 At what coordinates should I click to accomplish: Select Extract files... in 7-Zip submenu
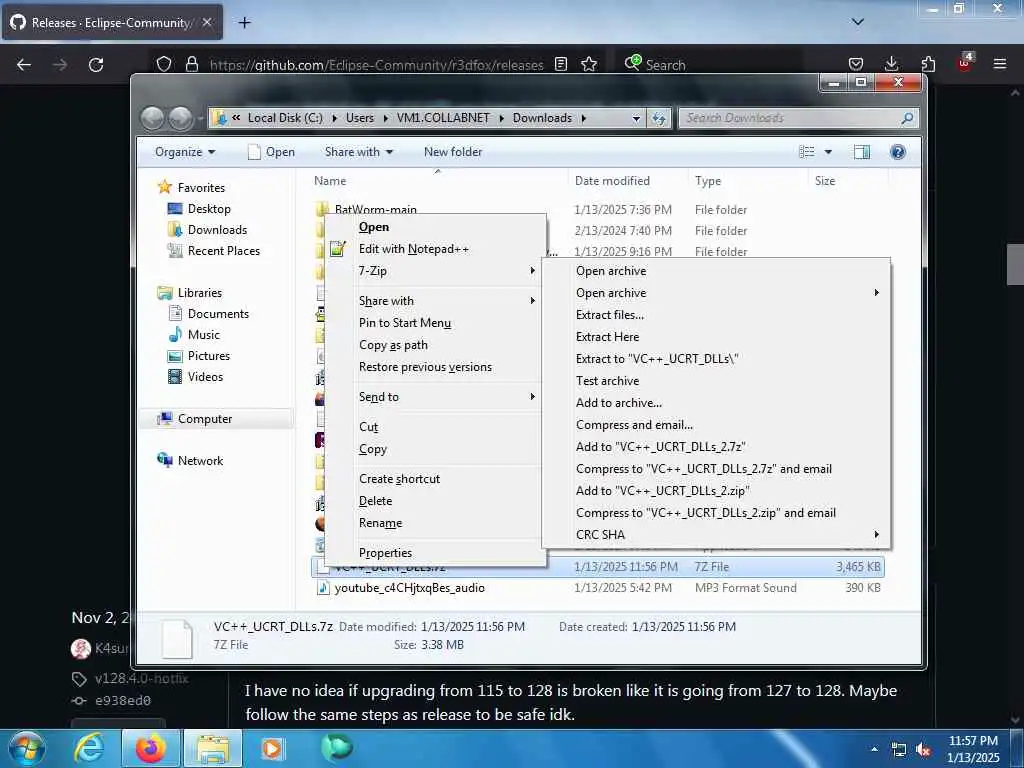pyautogui.click(x=610, y=315)
